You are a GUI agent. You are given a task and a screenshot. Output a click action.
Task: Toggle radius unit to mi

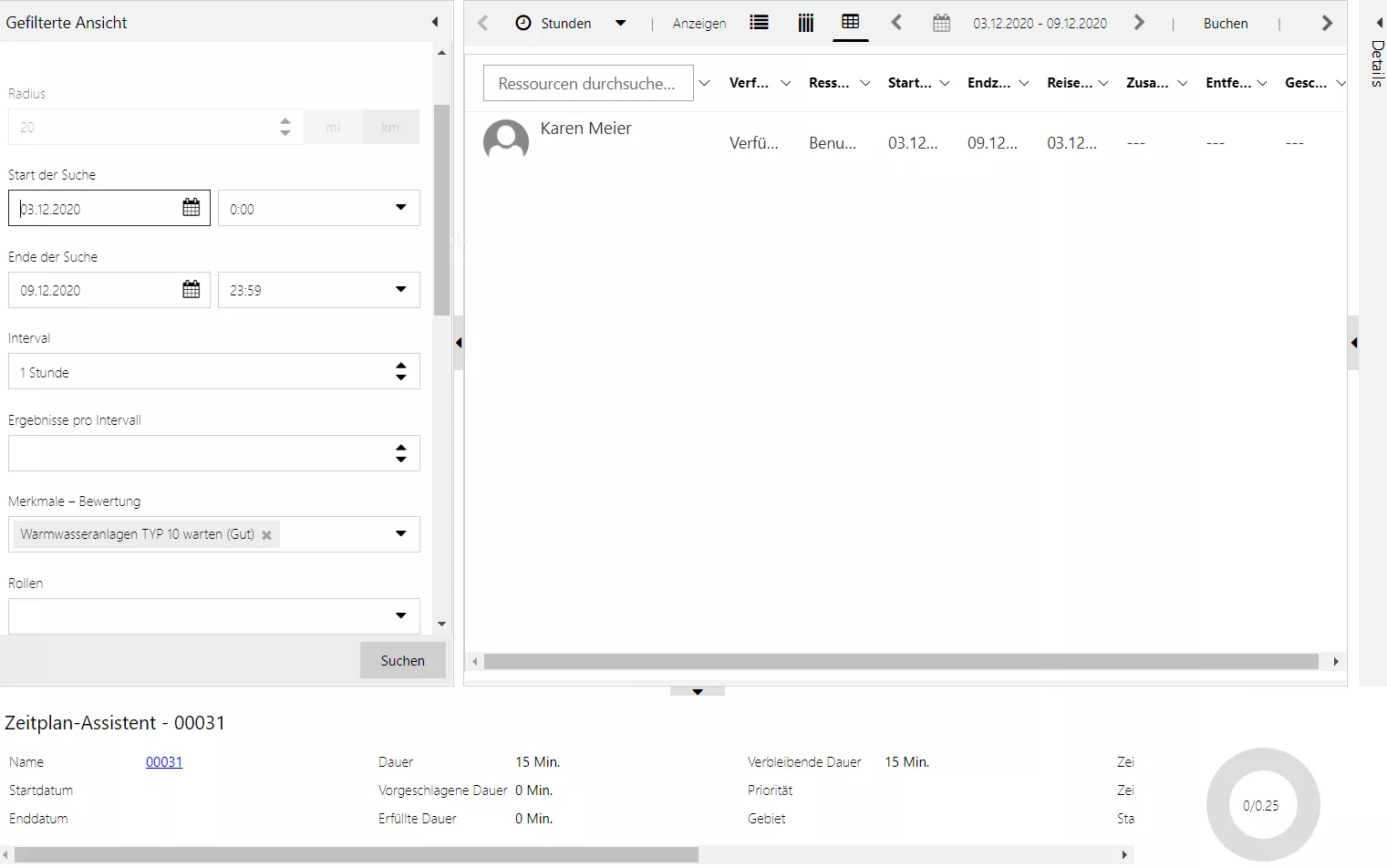(x=333, y=128)
